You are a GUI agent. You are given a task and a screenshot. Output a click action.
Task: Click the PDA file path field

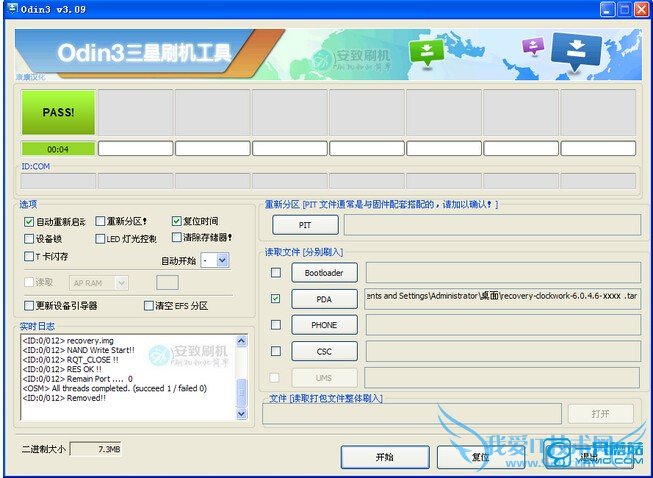coord(502,299)
